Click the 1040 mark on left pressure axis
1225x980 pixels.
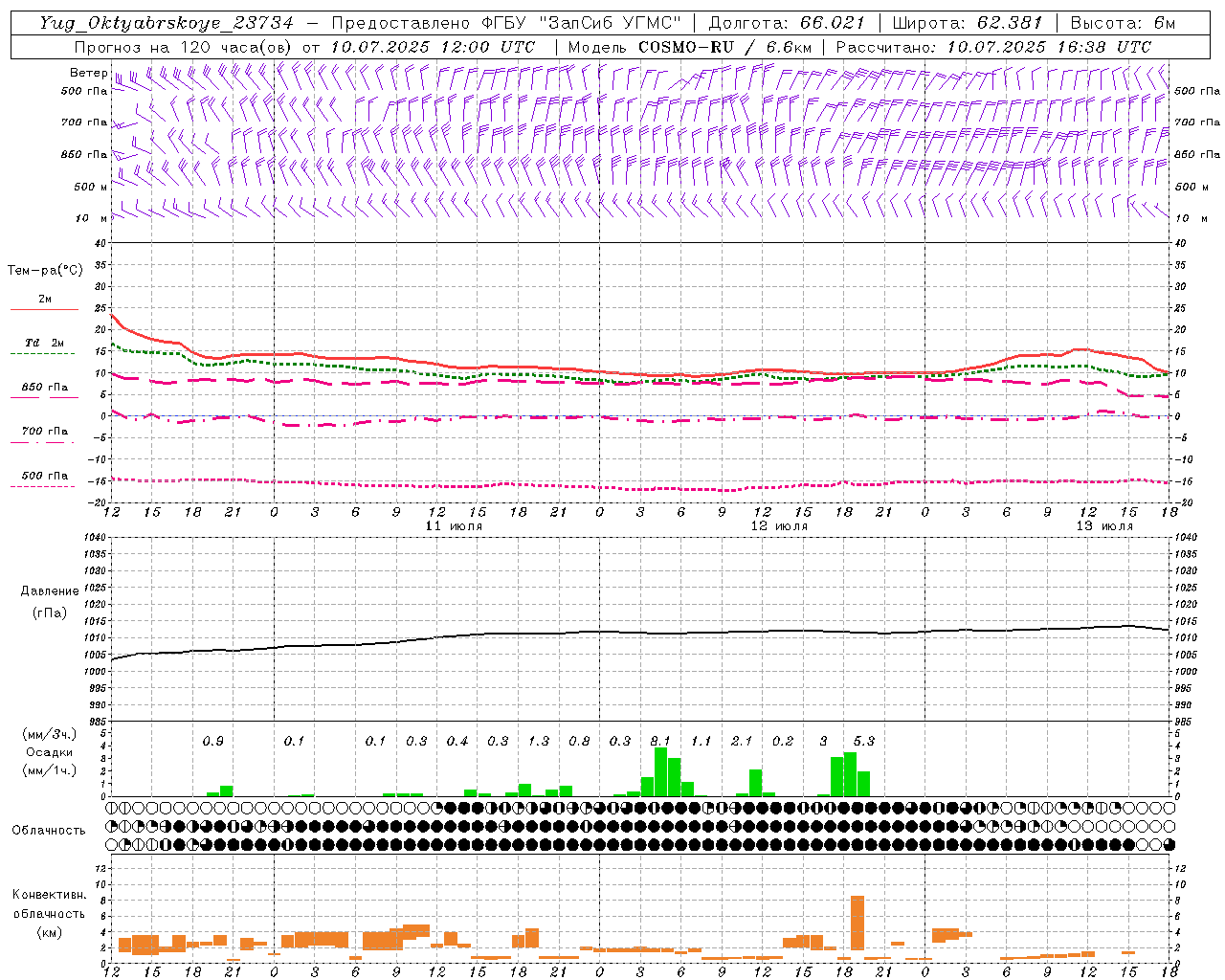pyautogui.click(x=96, y=537)
